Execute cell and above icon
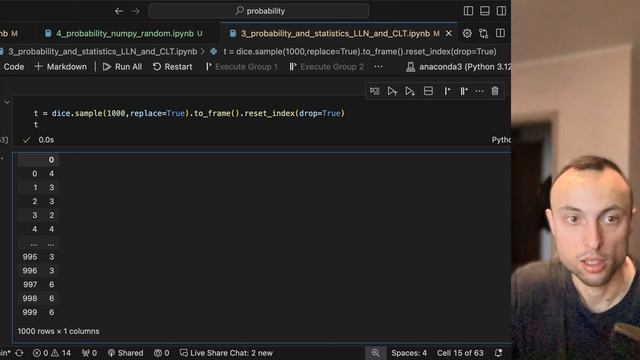Viewport: 640px width, 360px height. pos(392,91)
